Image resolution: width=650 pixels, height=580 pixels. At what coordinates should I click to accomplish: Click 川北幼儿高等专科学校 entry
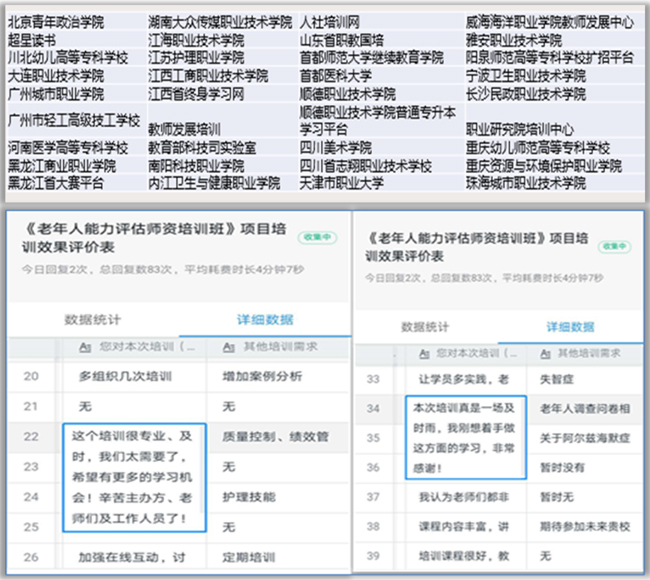(x=68, y=58)
